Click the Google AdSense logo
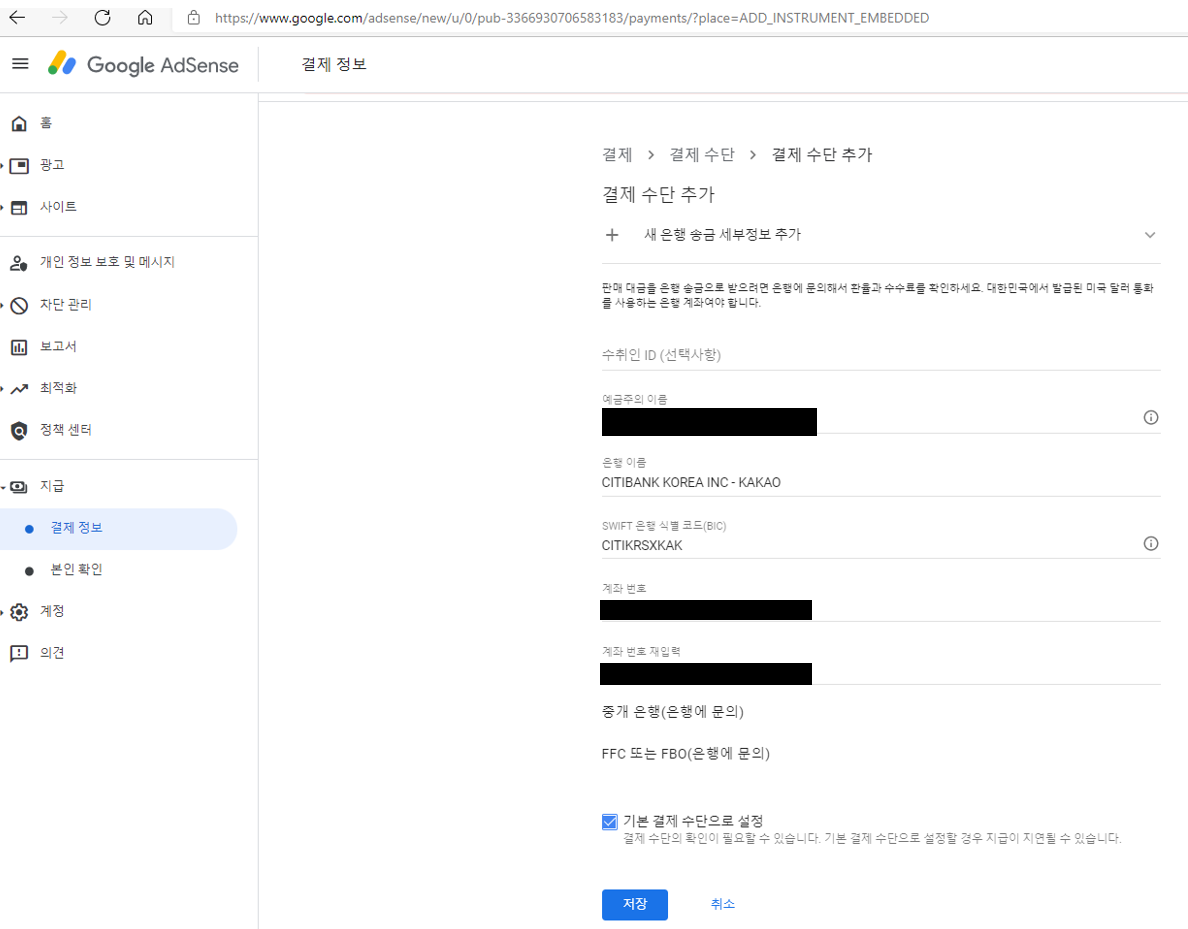Image resolution: width=1188 pixels, height=929 pixels. click(143, 64)
